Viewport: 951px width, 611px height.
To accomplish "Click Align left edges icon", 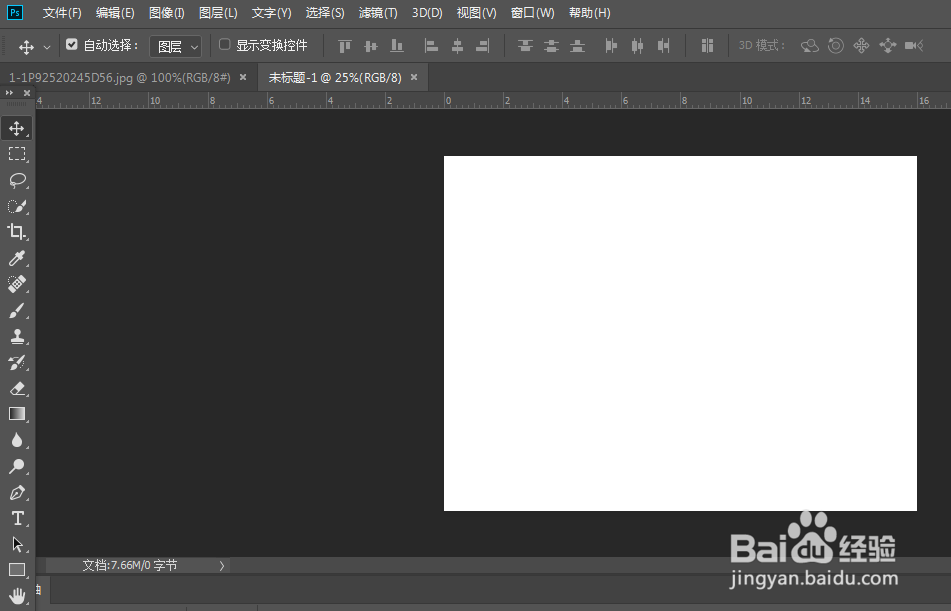I will [x=431, y=46].
